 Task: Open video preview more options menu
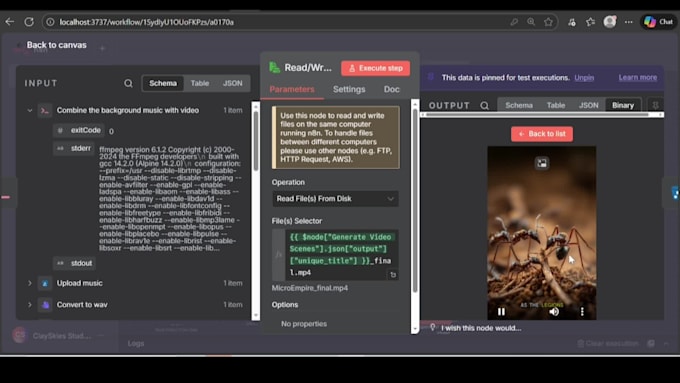pos(582,311)
